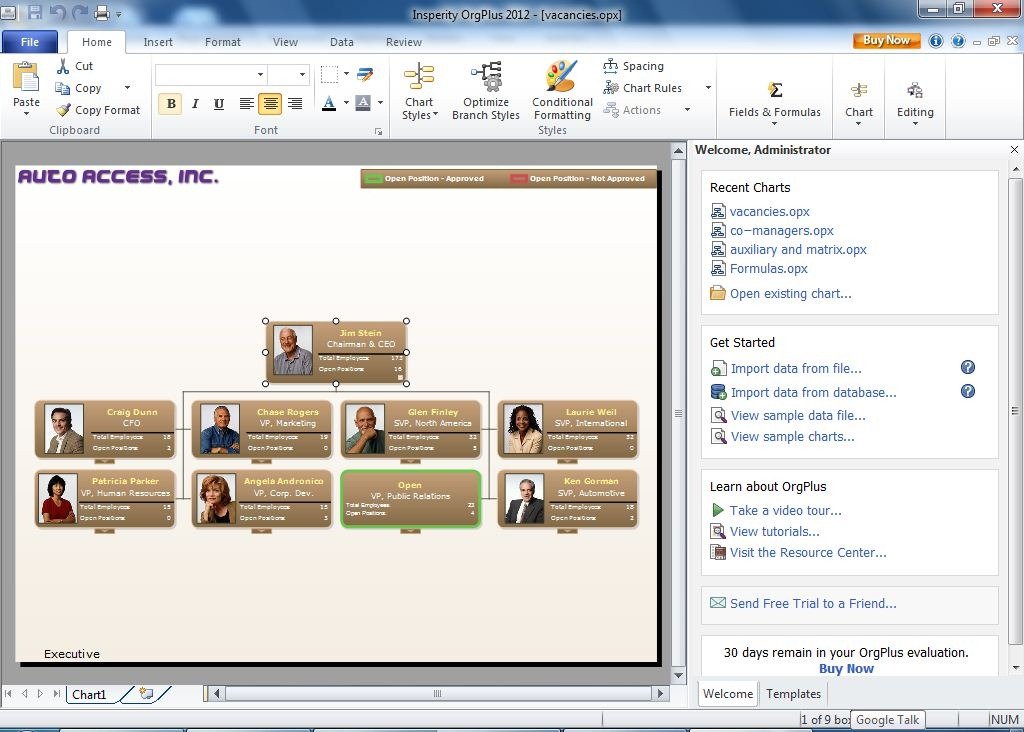Open Chart Rules
The width and height of the screenshot is (1024, 732).
[x=643, y=88]
